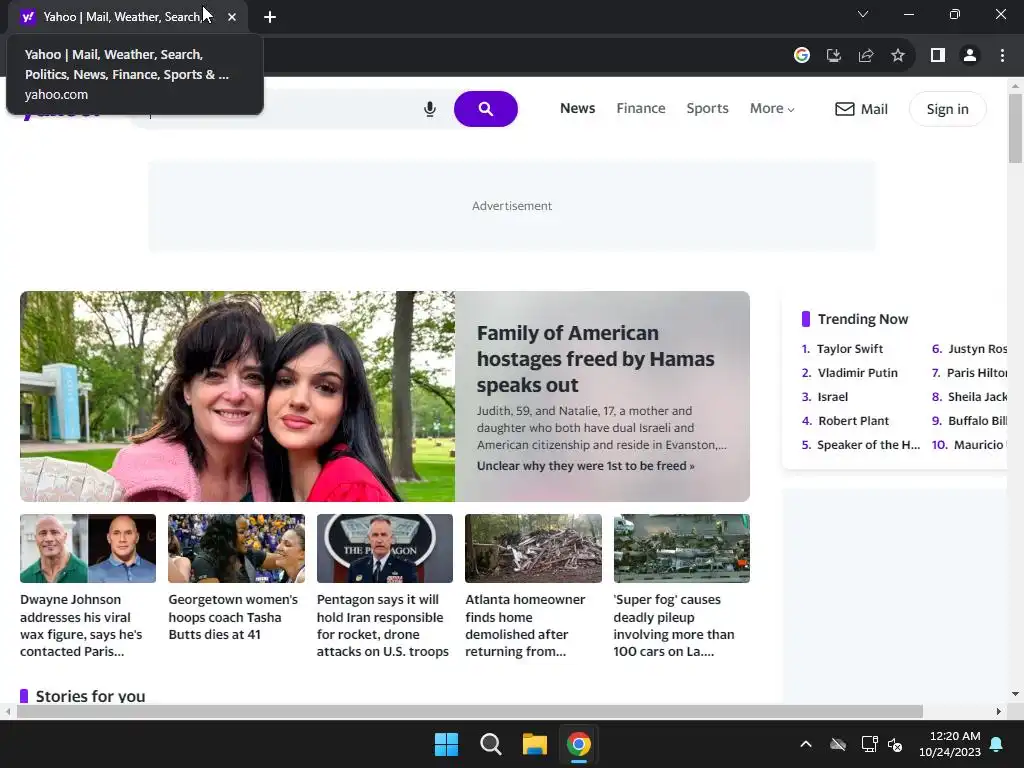Click the horizontal scrollbar thumb
Screen dimensions: 1024x768
(x=469, y=711)
